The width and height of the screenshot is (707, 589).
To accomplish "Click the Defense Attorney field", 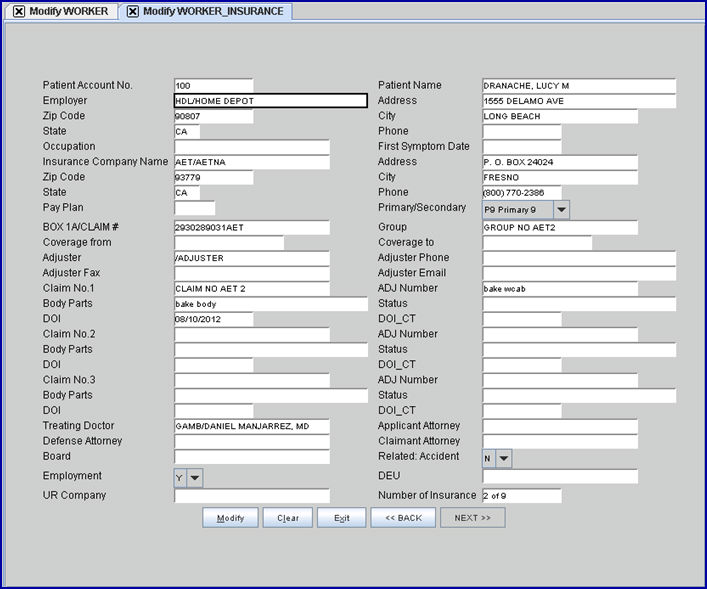I will 252,442.
